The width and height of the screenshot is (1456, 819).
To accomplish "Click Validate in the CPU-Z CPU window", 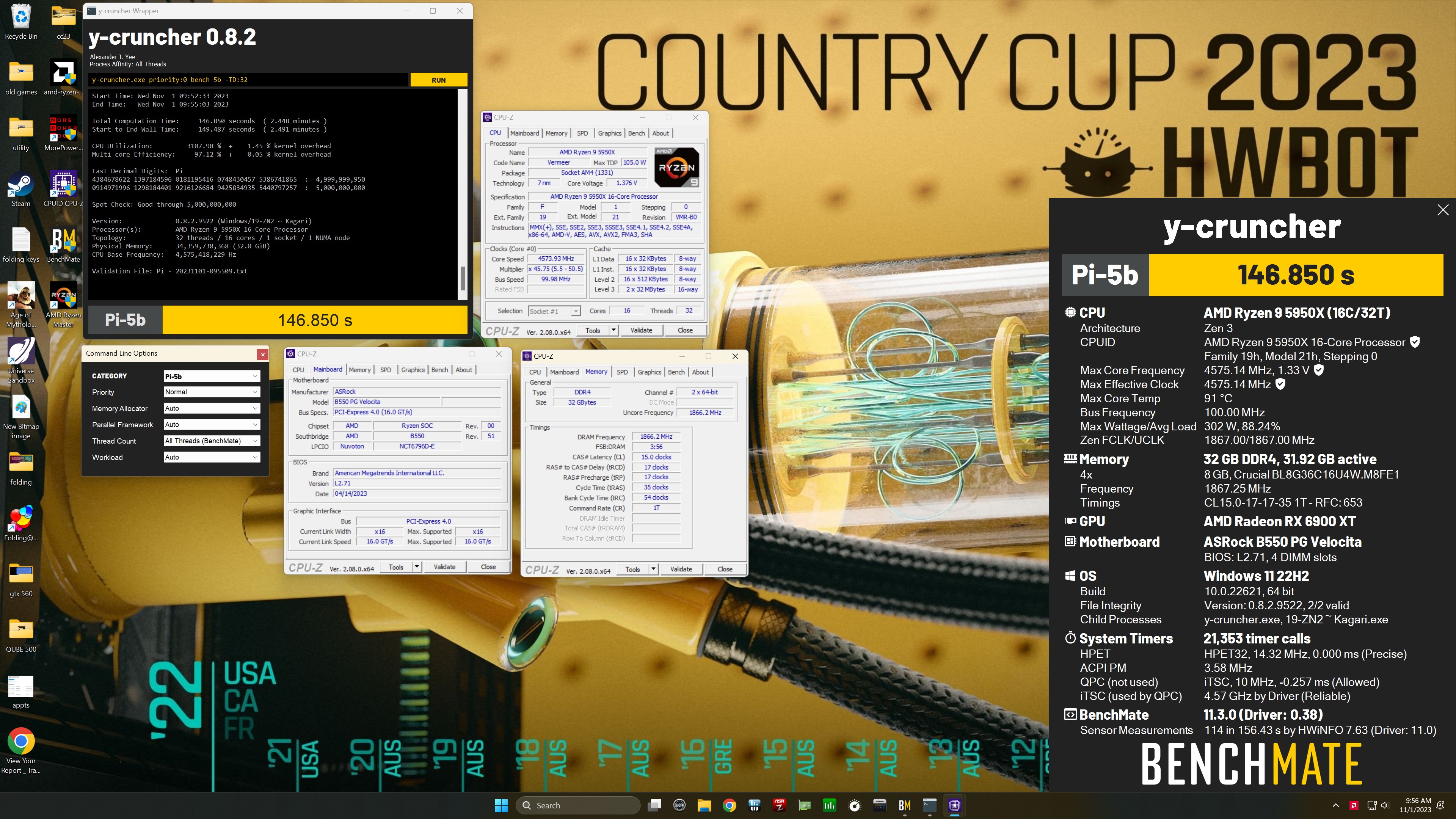I will tap(641, 330).
